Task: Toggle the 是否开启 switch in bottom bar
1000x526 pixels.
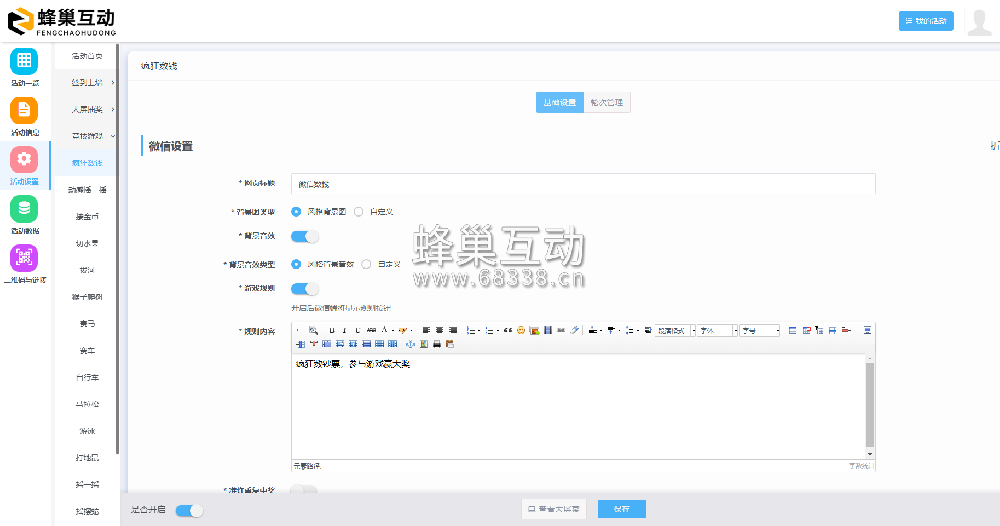Action: (x=189, y=510)
